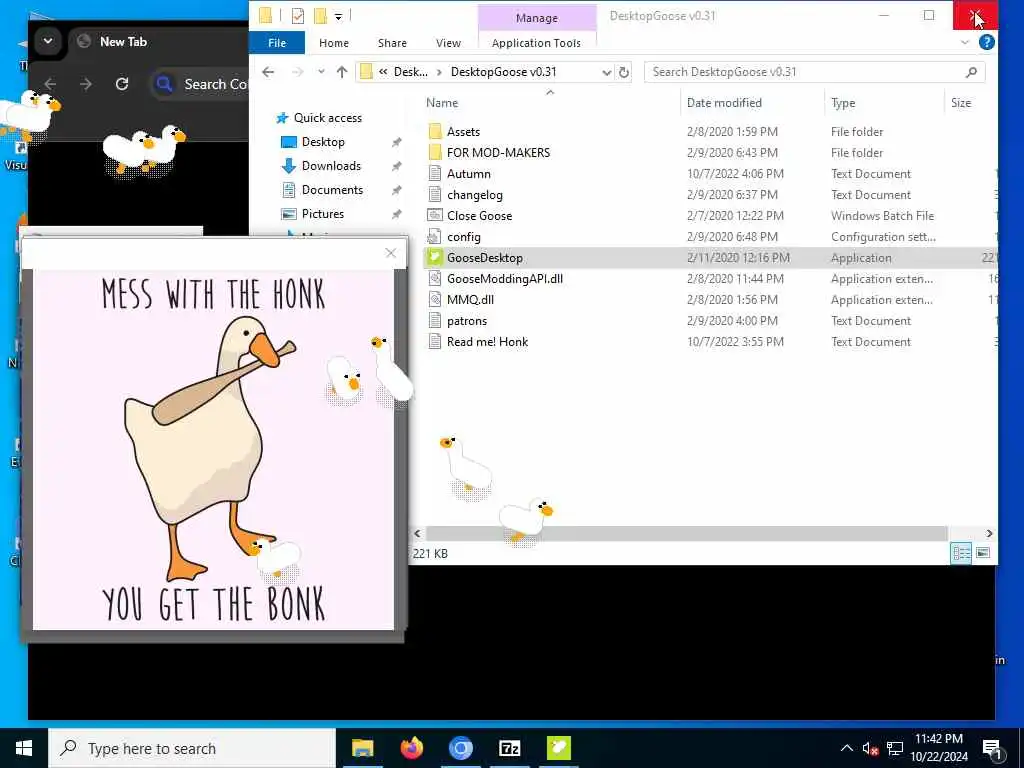Close the goose meme popup window

pos(391,253)
